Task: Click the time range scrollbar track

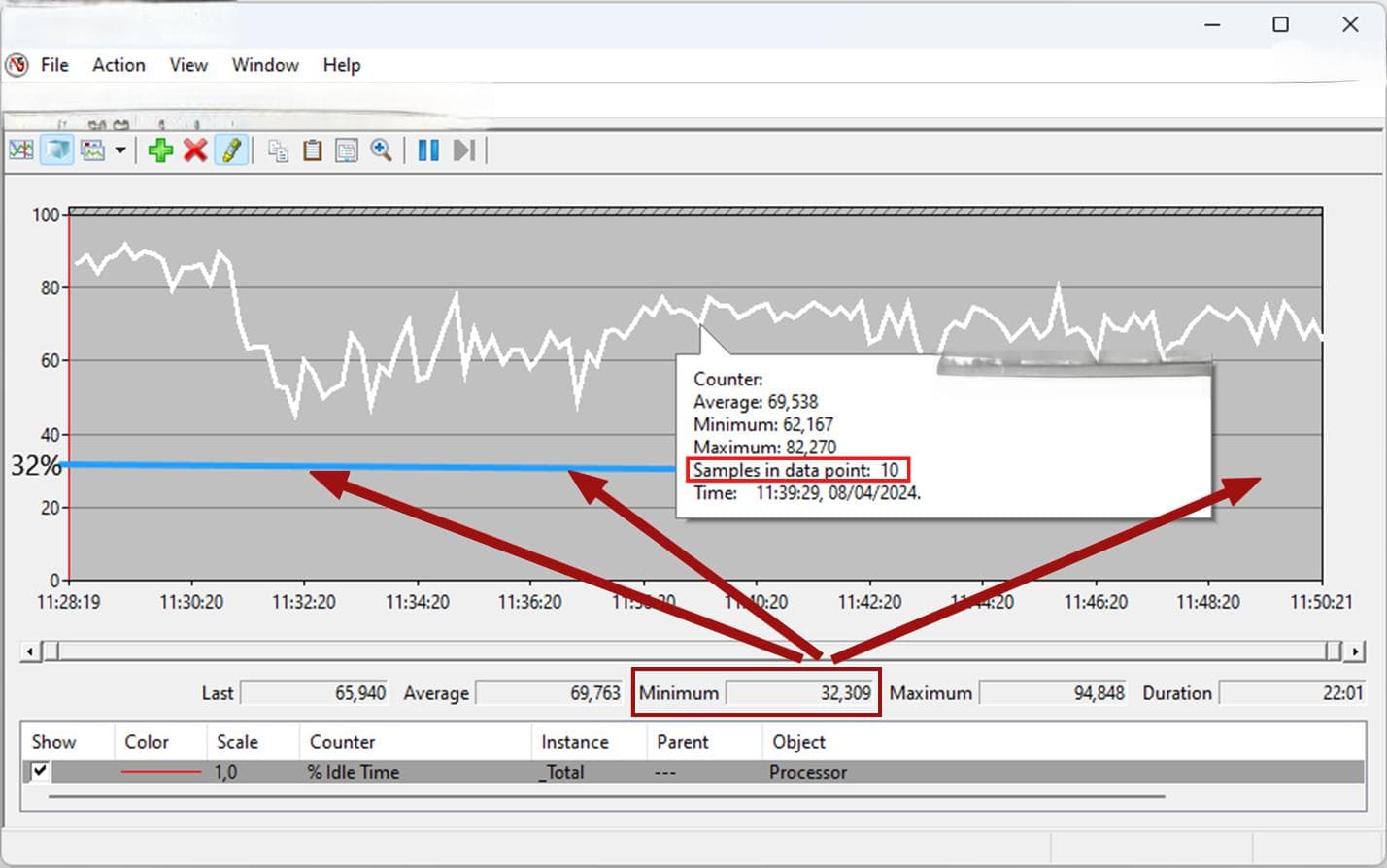Action: [x=693, y=651]
